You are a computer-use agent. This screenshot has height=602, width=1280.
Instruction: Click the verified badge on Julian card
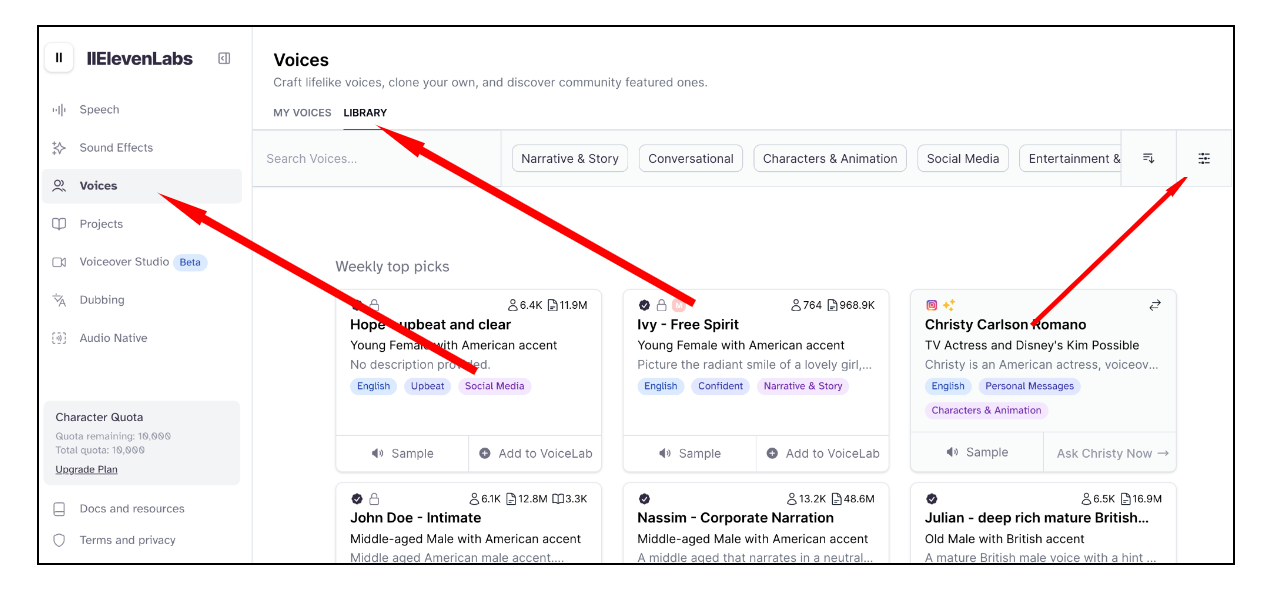pos(932,498)
